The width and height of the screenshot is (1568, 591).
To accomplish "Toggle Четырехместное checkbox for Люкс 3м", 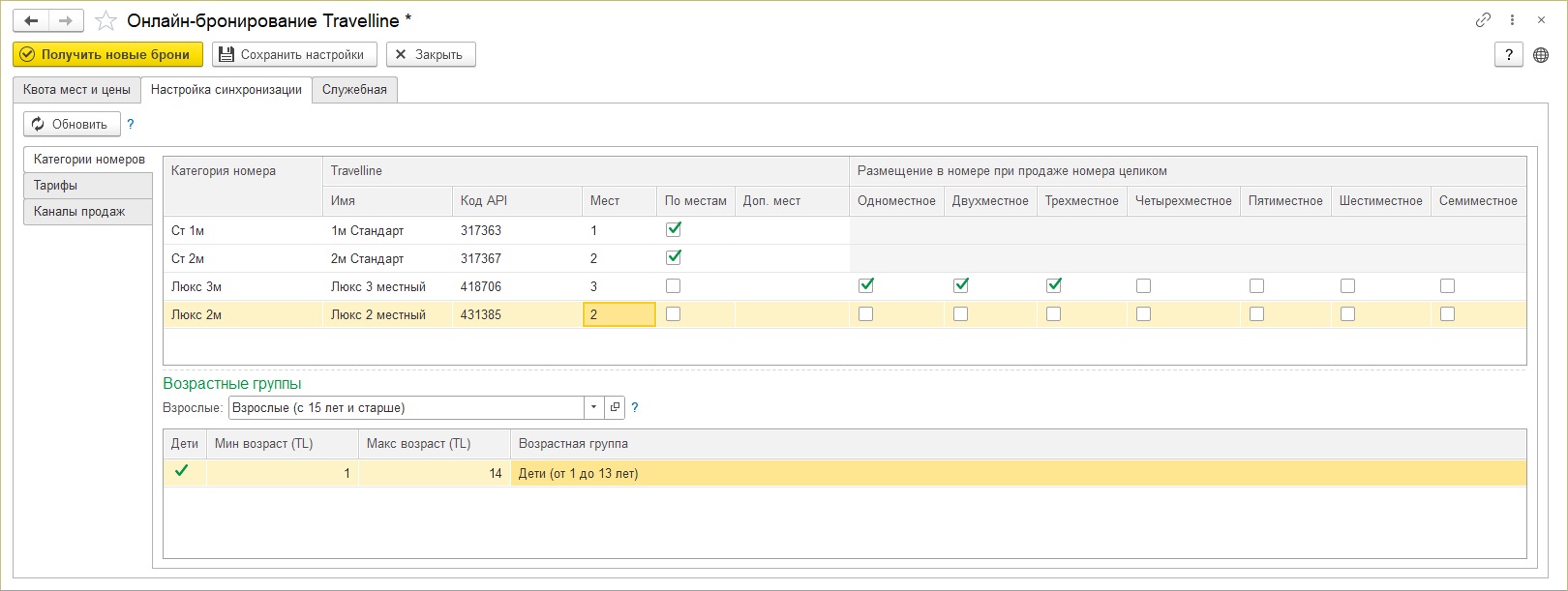I will point(1143,285).
